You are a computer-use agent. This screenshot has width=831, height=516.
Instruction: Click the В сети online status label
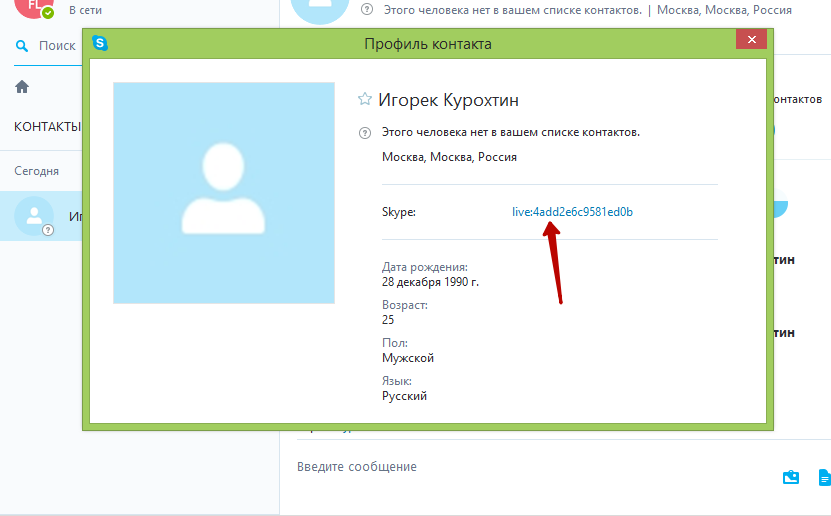[85, 10]
